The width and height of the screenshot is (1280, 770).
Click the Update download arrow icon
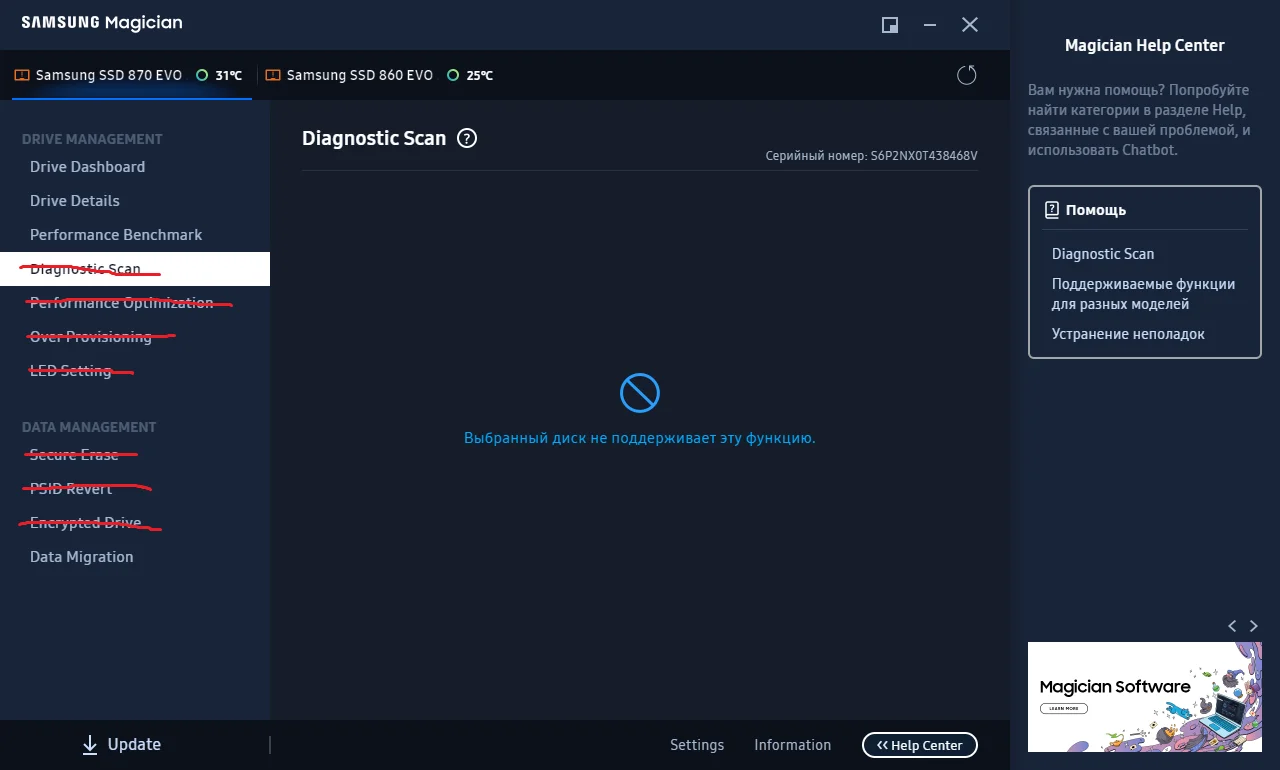tap(90, 745)
